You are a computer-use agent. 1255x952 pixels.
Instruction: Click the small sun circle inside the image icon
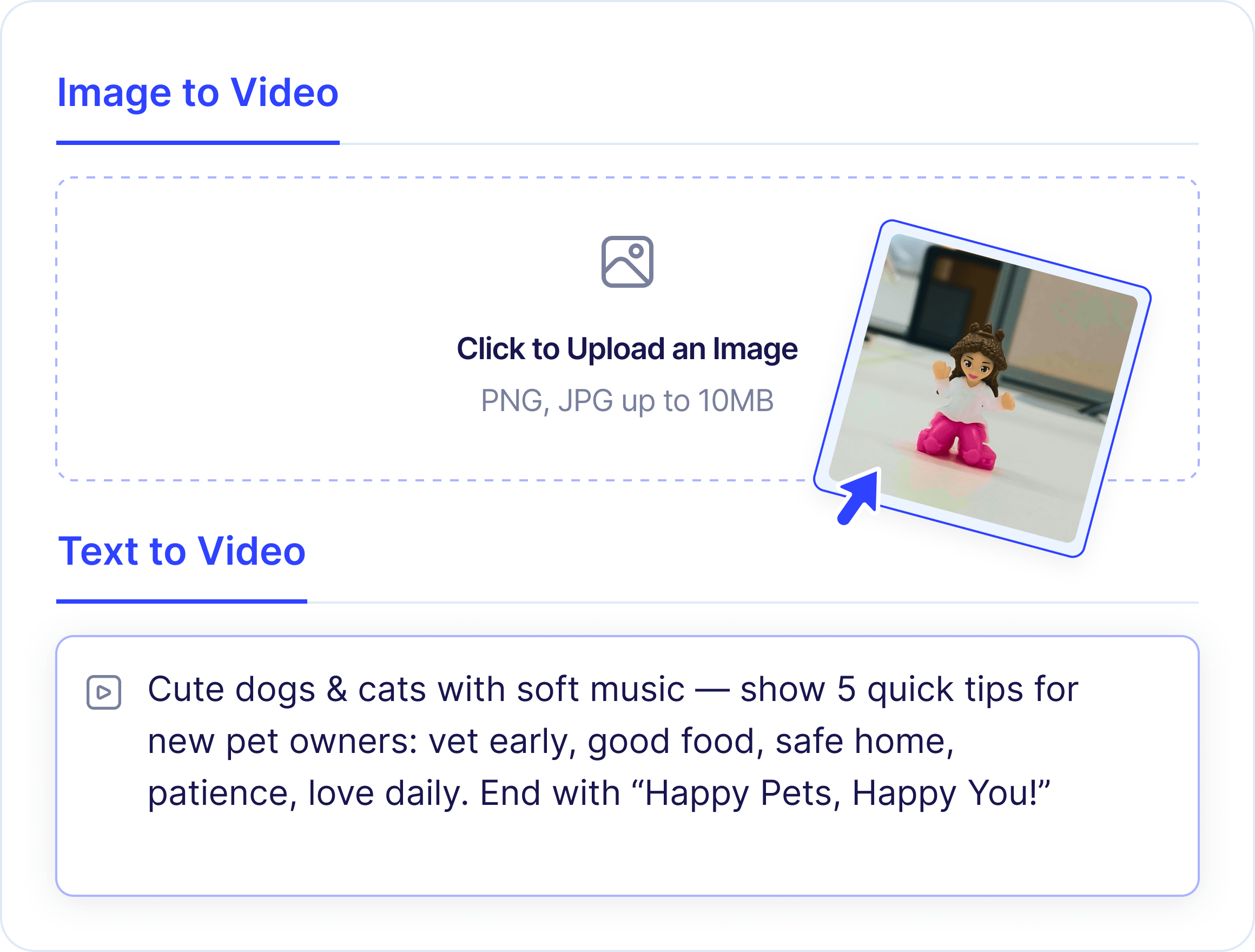(636, 251)
